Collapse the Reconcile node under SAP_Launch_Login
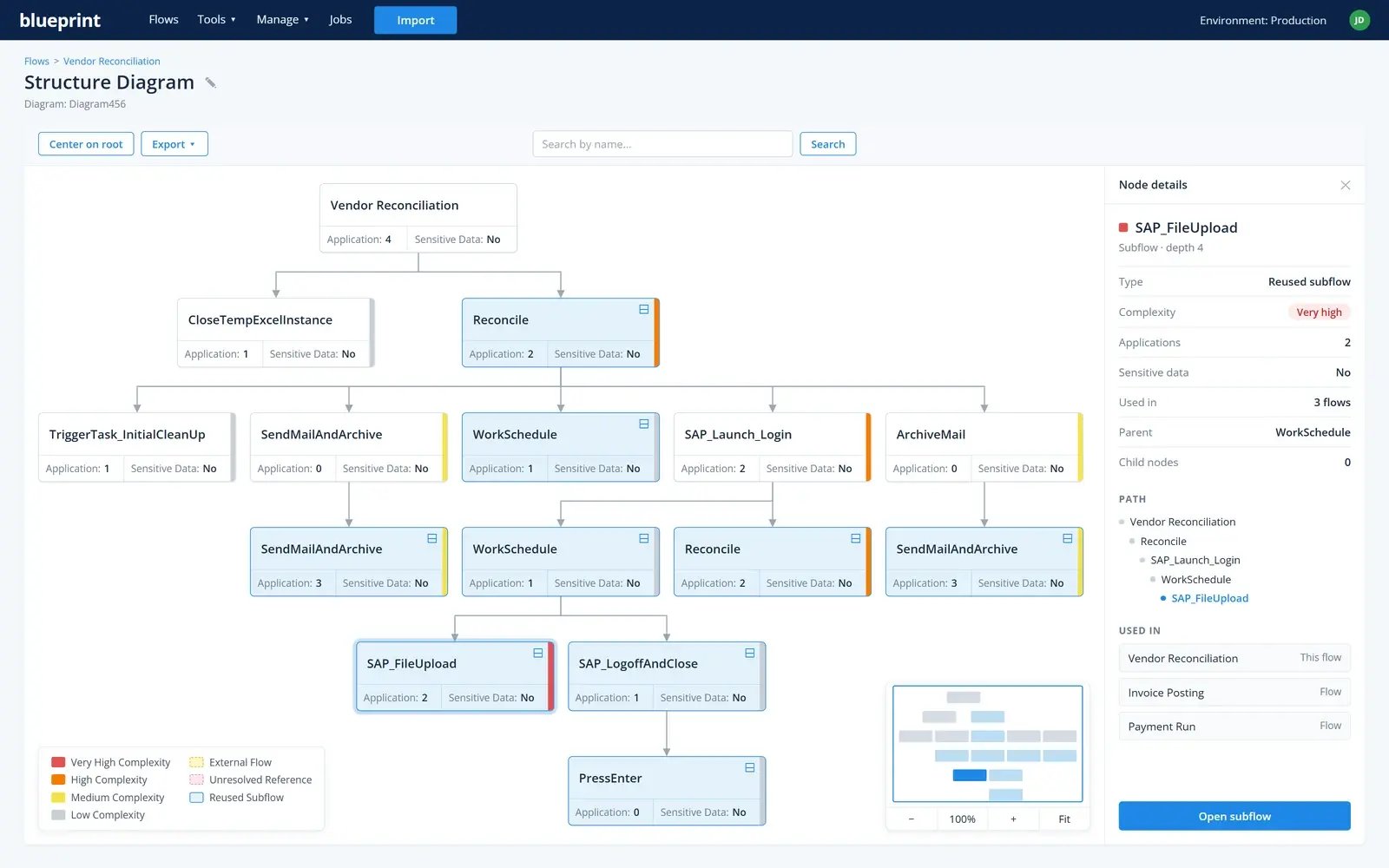 click(x=856, y=538)
